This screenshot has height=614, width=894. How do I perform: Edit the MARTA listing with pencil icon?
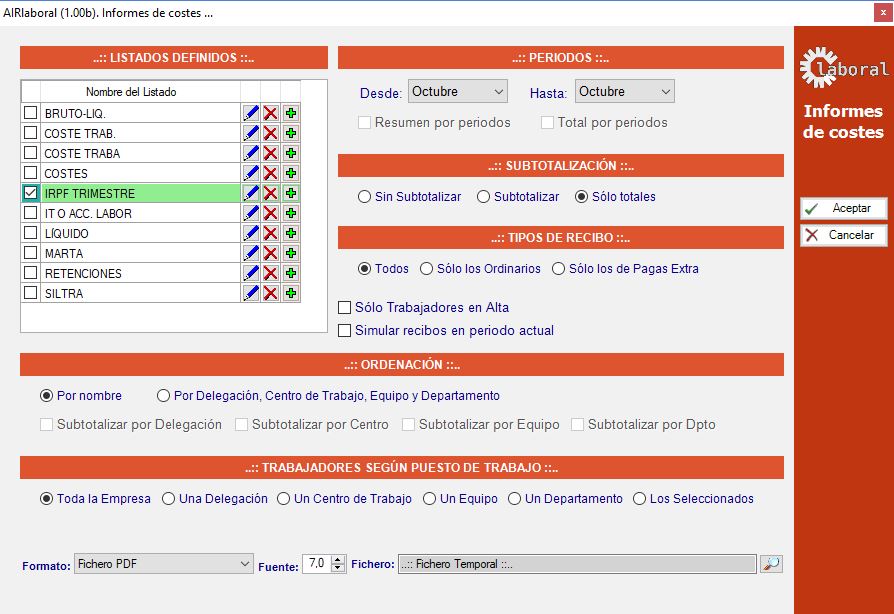(250, 254)
